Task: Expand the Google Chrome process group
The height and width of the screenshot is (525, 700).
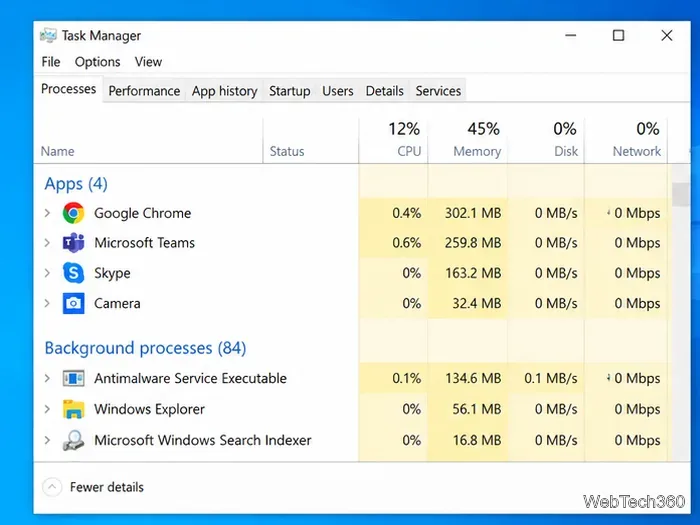Action: click(x=47, y=213)
